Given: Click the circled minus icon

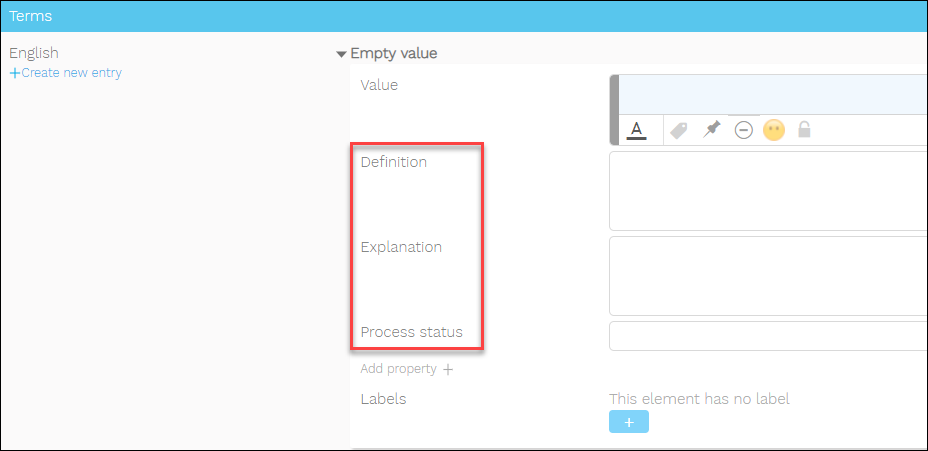Looking at the screenshot, I should pyautogui.click(x=743, y=130).
